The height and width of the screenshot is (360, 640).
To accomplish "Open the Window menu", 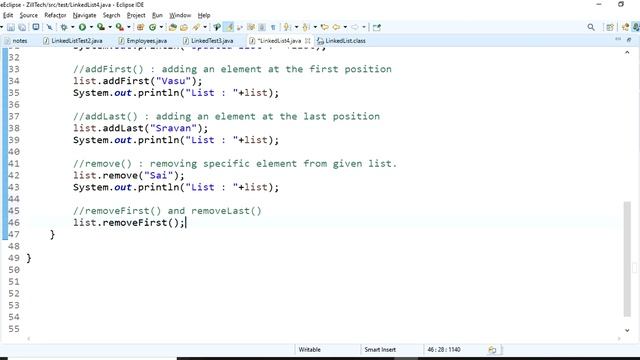I will (180, 15).
